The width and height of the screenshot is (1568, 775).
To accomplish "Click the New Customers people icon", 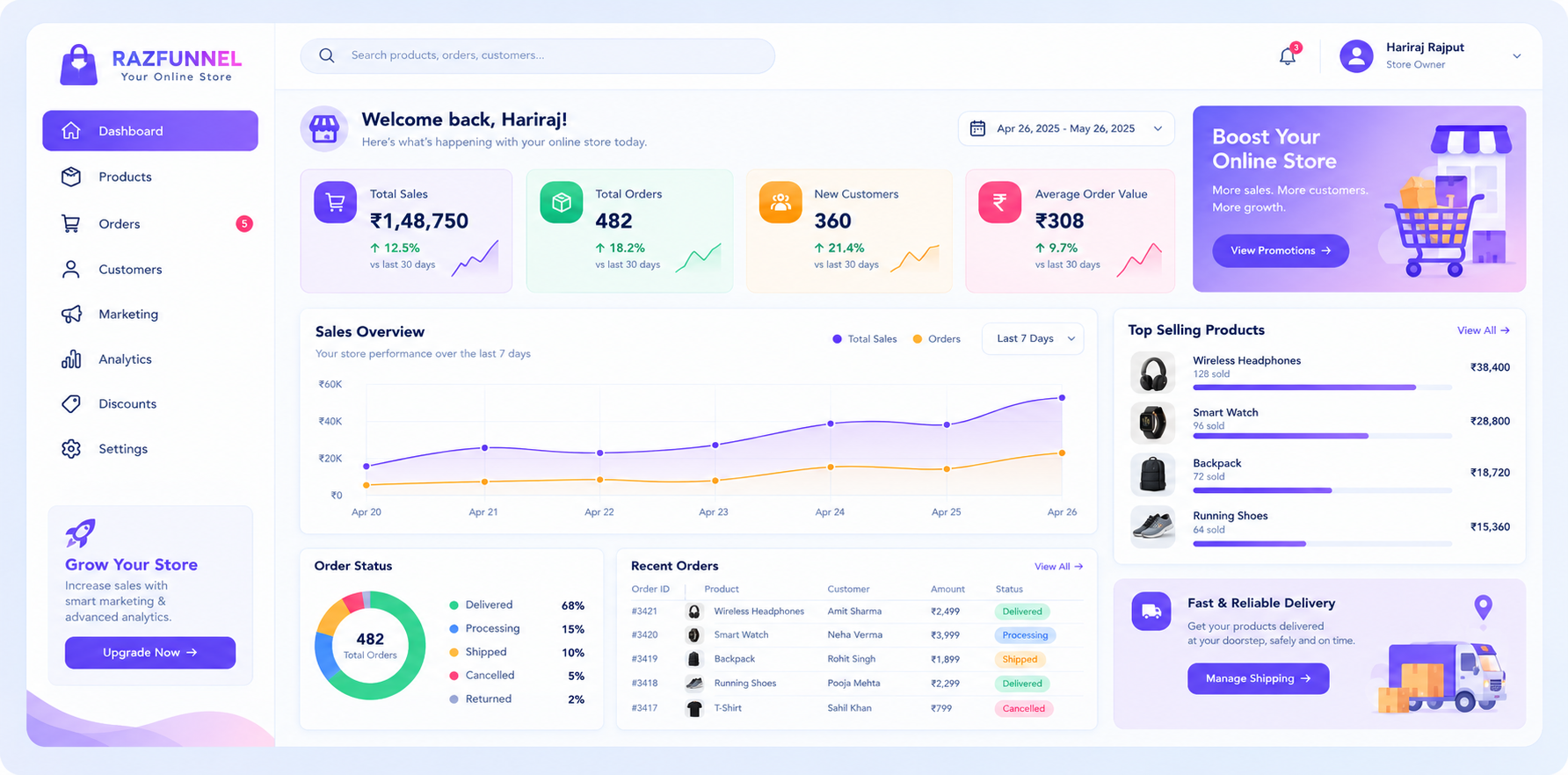I will pyautogui.click(x=780, y=202).
